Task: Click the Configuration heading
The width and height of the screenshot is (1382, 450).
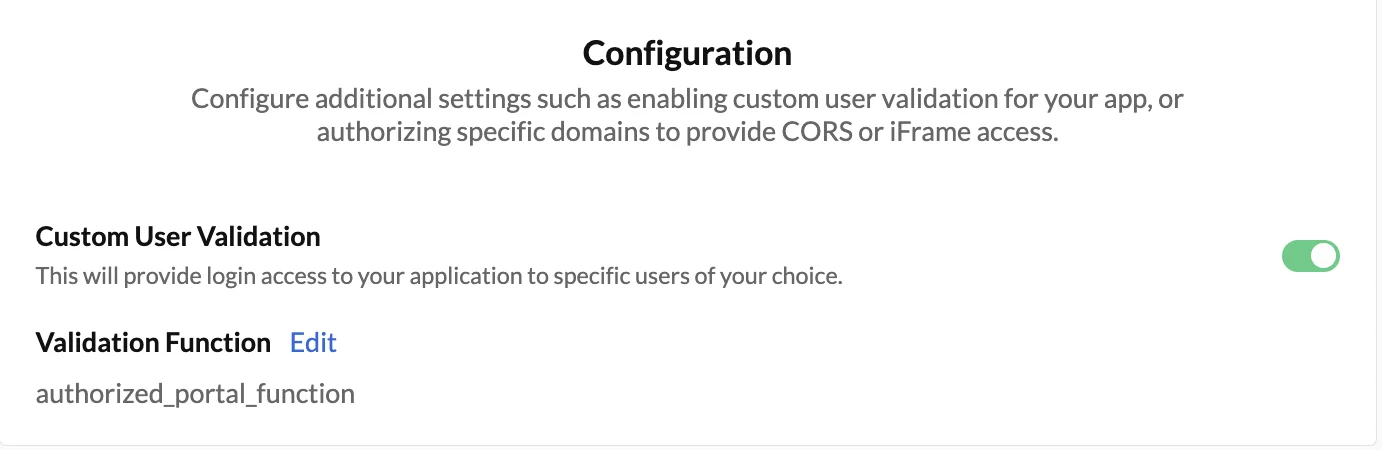Action: click(687, 53)
